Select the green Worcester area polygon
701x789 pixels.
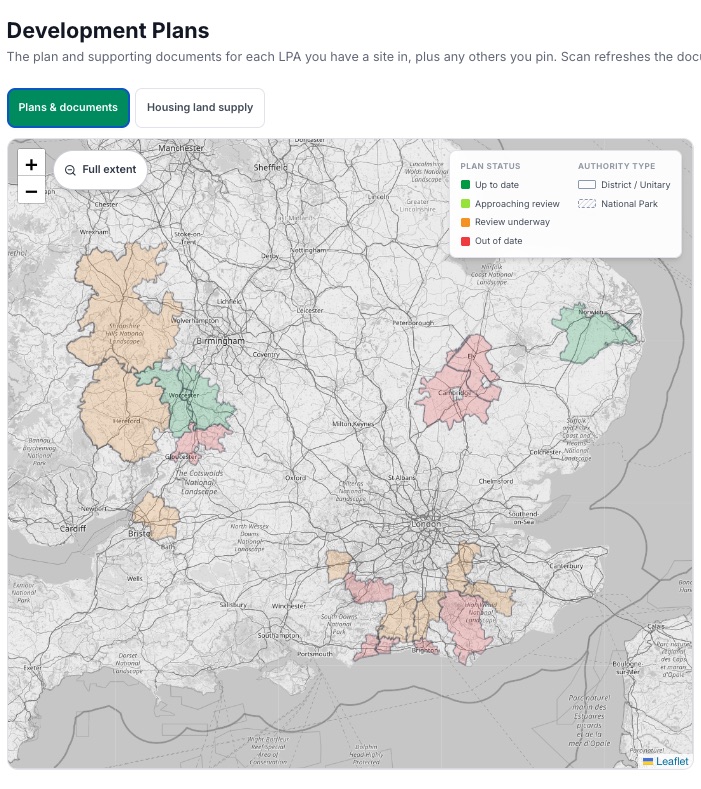(194, 403)
